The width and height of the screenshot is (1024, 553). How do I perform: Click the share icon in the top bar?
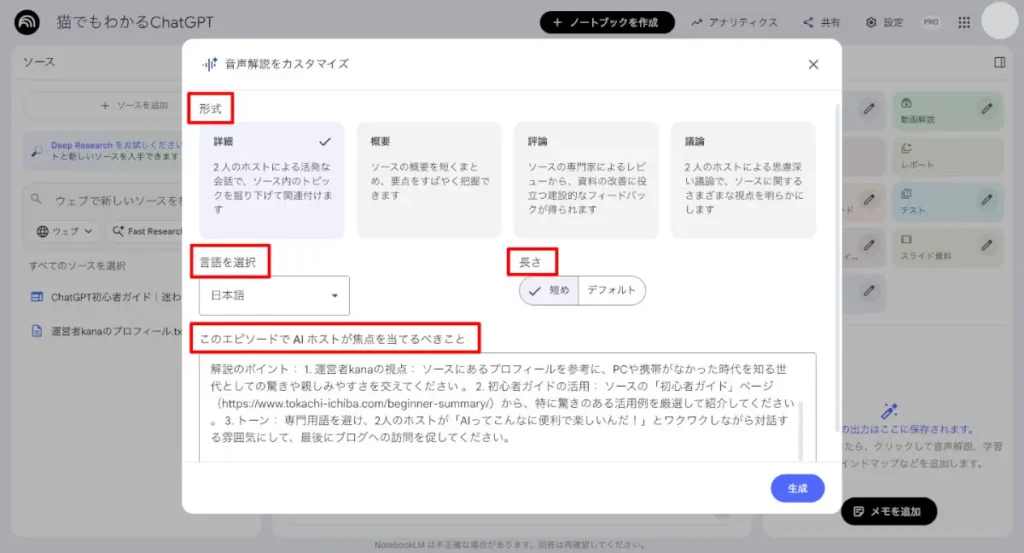(x=808, y=22)
